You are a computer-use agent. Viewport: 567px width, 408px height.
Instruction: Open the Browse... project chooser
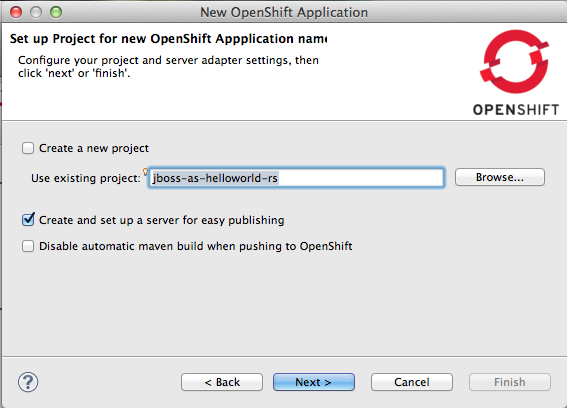[500, 177]
